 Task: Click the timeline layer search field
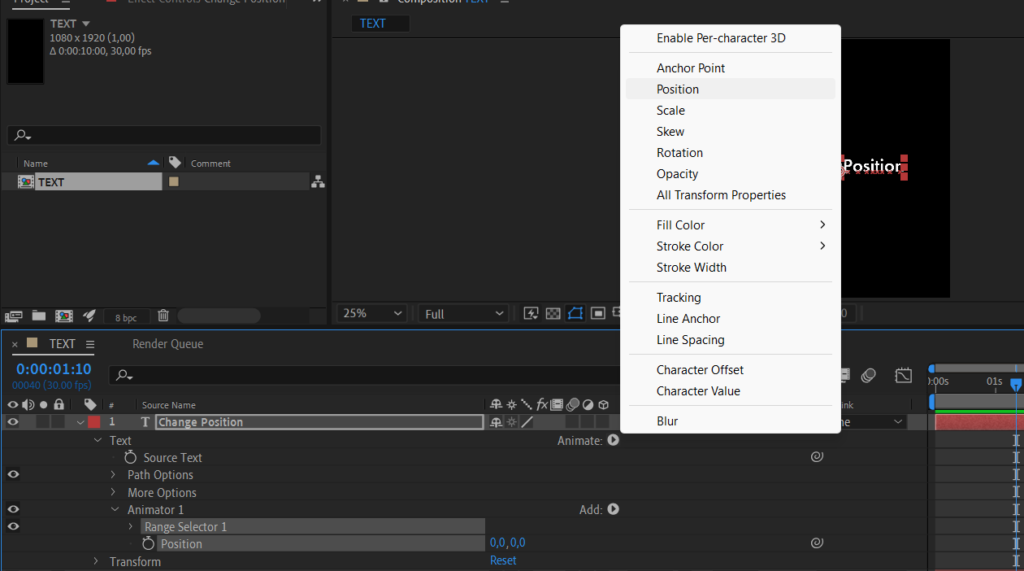tap(366, 375)
